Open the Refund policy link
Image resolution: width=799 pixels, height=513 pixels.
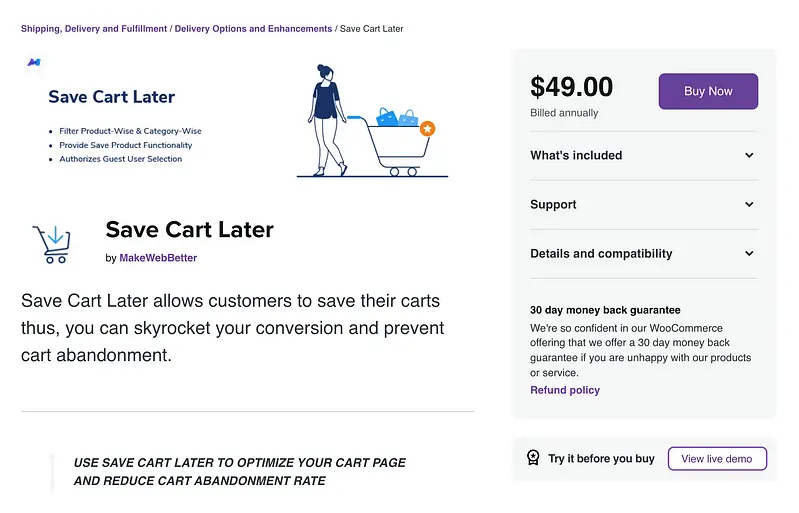click(x=565, y=390)
